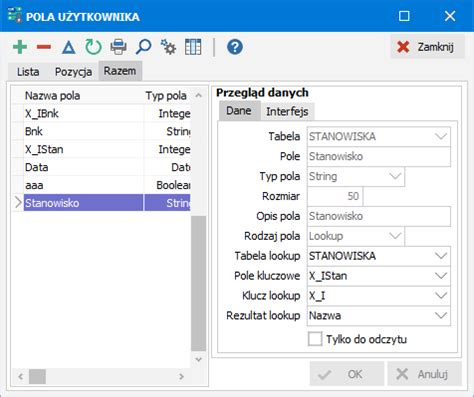Select the Bnk field row

101,131
